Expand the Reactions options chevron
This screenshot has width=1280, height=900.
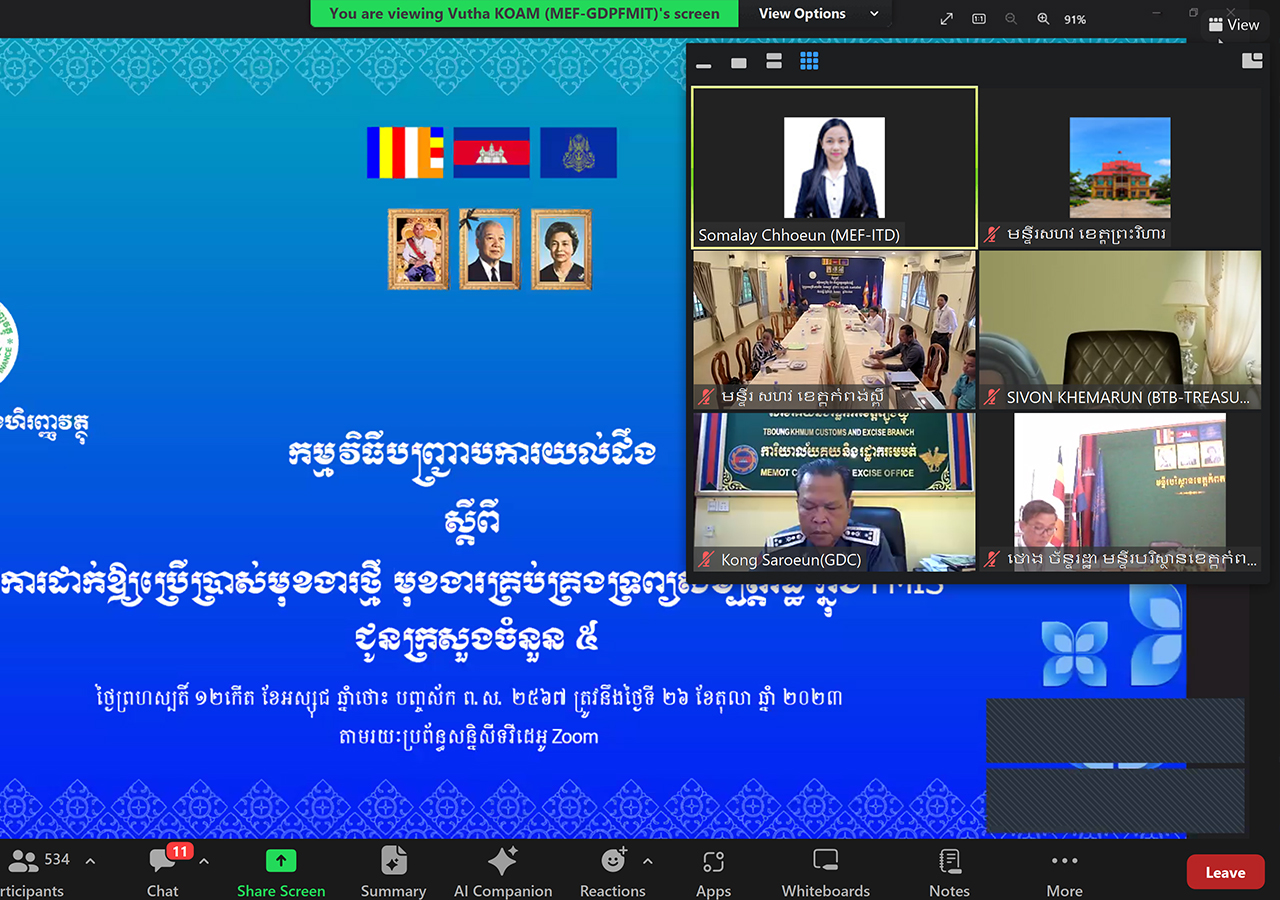tap(647, 861)
